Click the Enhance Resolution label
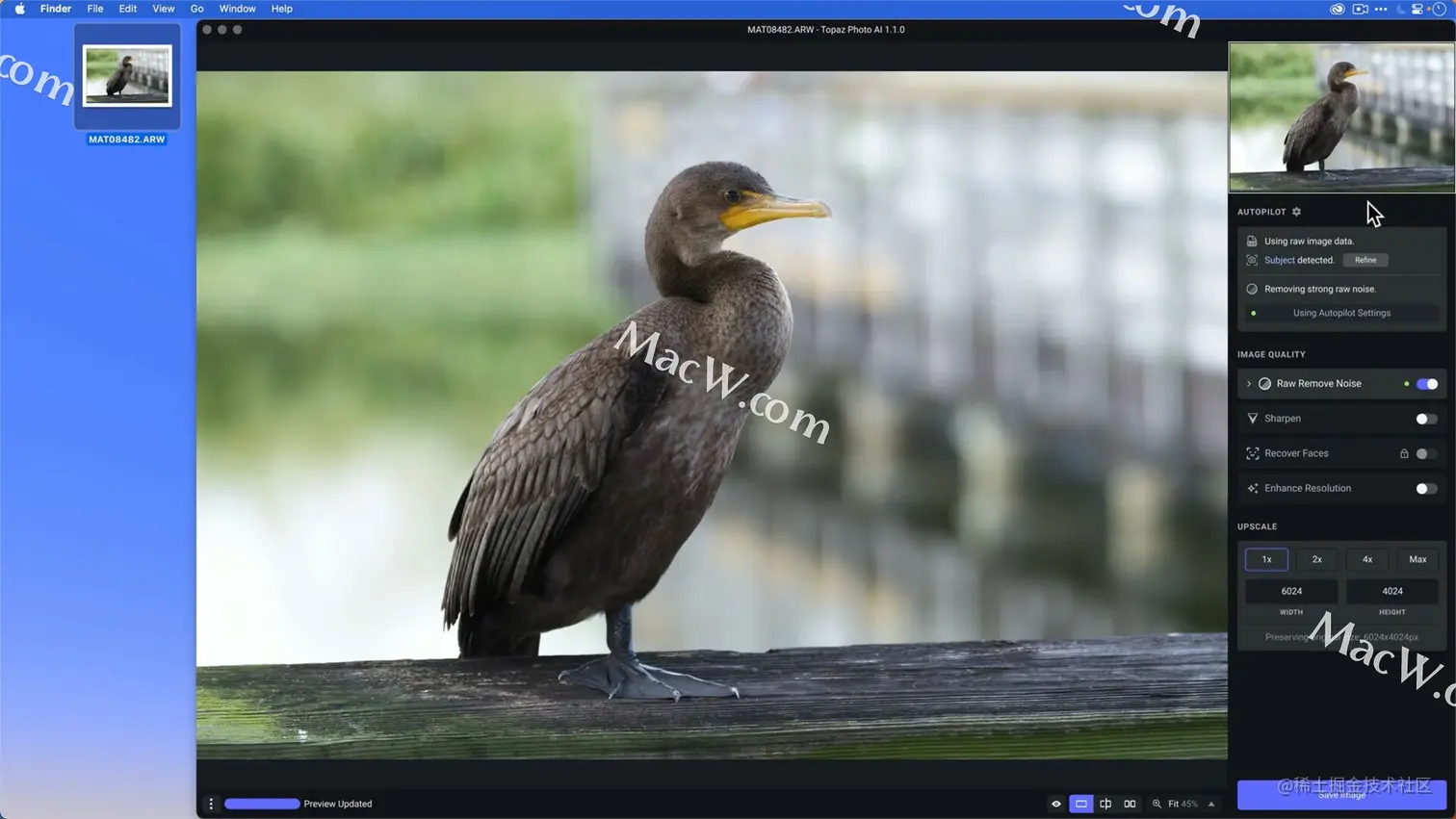 (x=1308, y=488)
